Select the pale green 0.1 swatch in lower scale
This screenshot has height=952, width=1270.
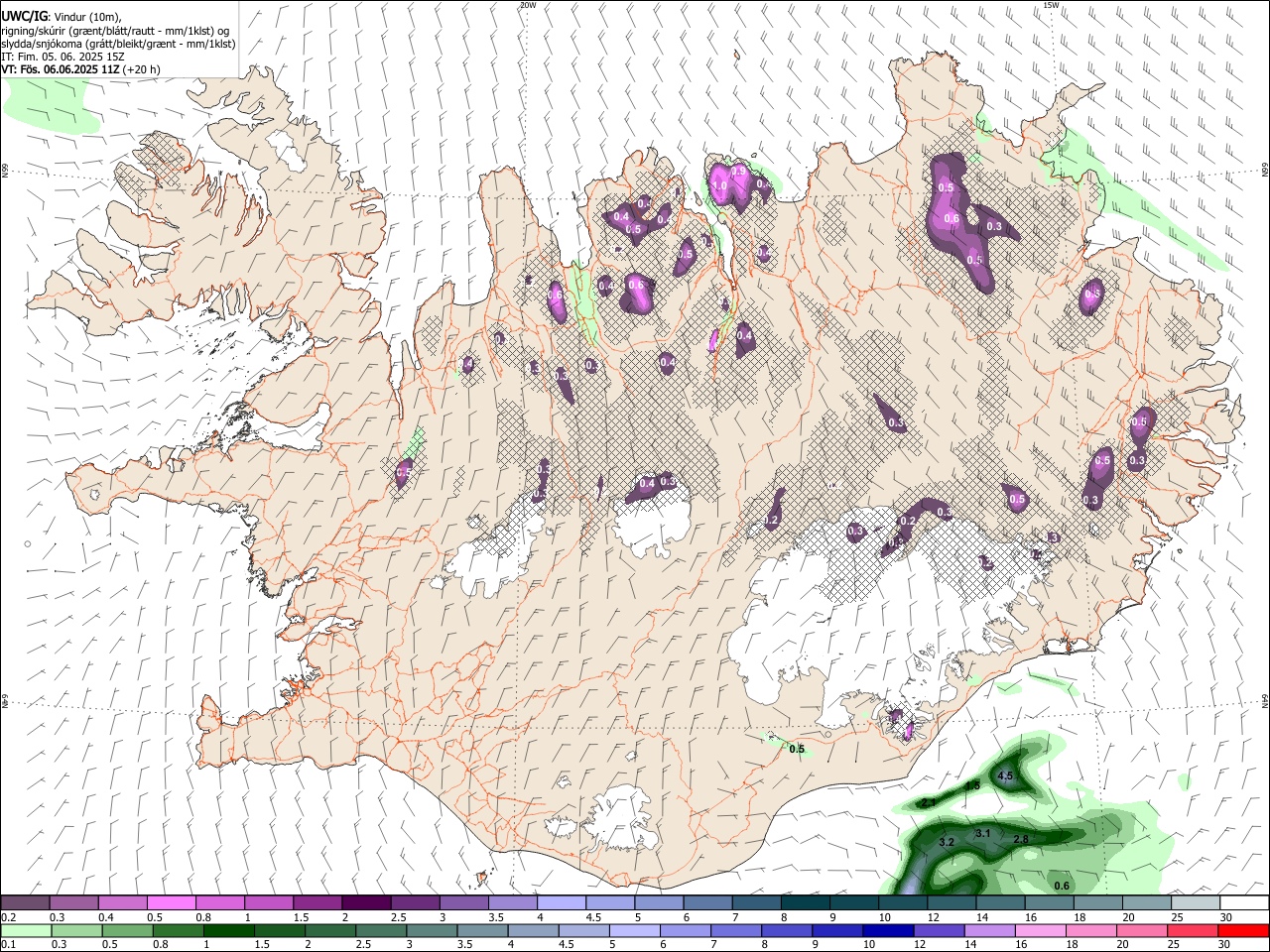pyautogui.click(x=25, y=931)
